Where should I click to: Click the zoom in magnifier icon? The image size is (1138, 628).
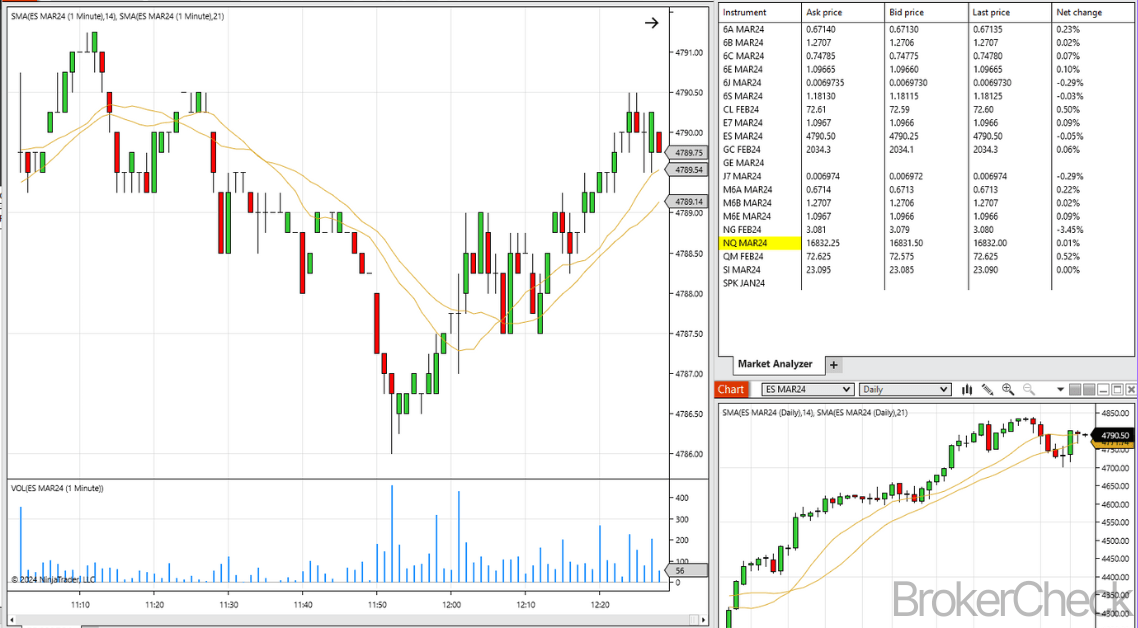(1008, 390)
